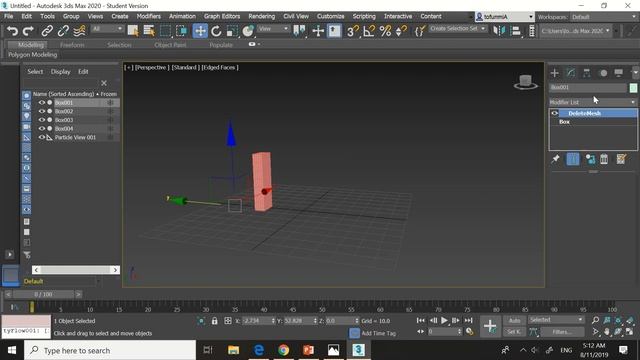Open the Selected key filter dropdown
The image size is (640, 360).
click(556, 320)
